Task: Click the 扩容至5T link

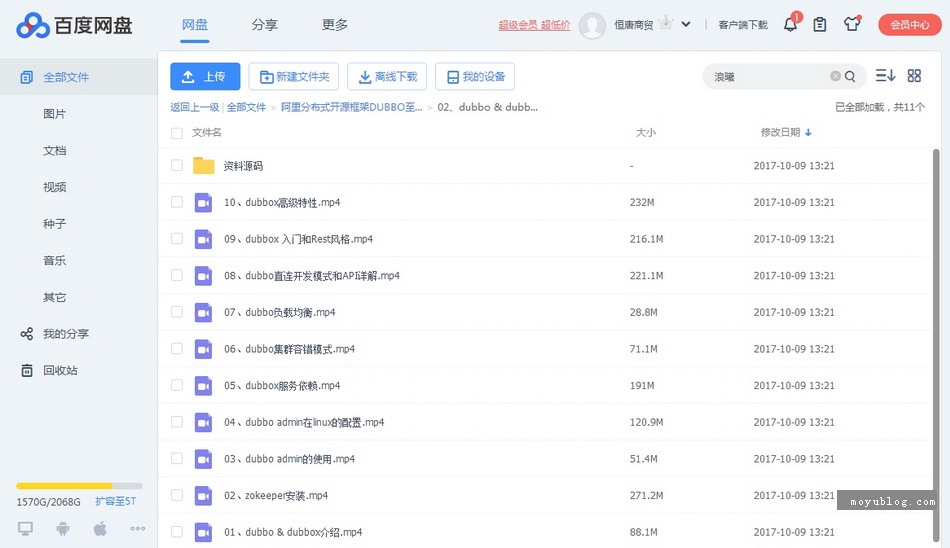Action: click(x=115, y=501)
